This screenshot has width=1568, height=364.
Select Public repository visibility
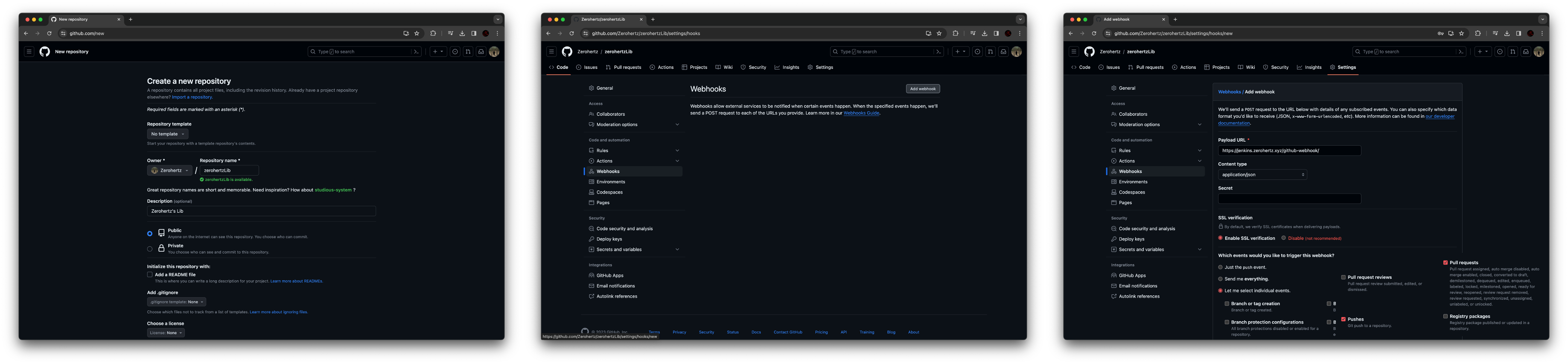(x=150, y=234)
